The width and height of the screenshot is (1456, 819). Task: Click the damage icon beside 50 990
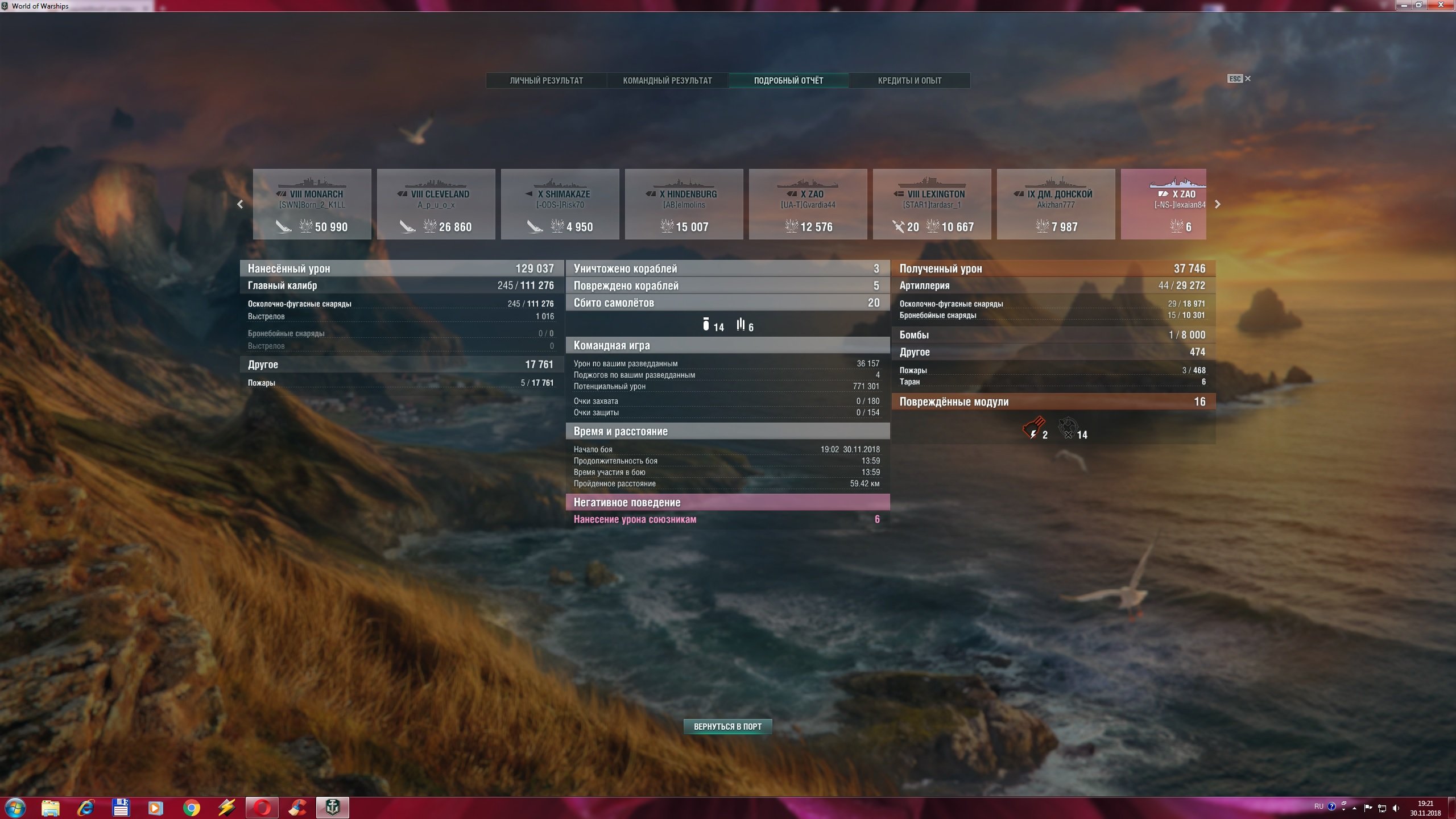306,226
